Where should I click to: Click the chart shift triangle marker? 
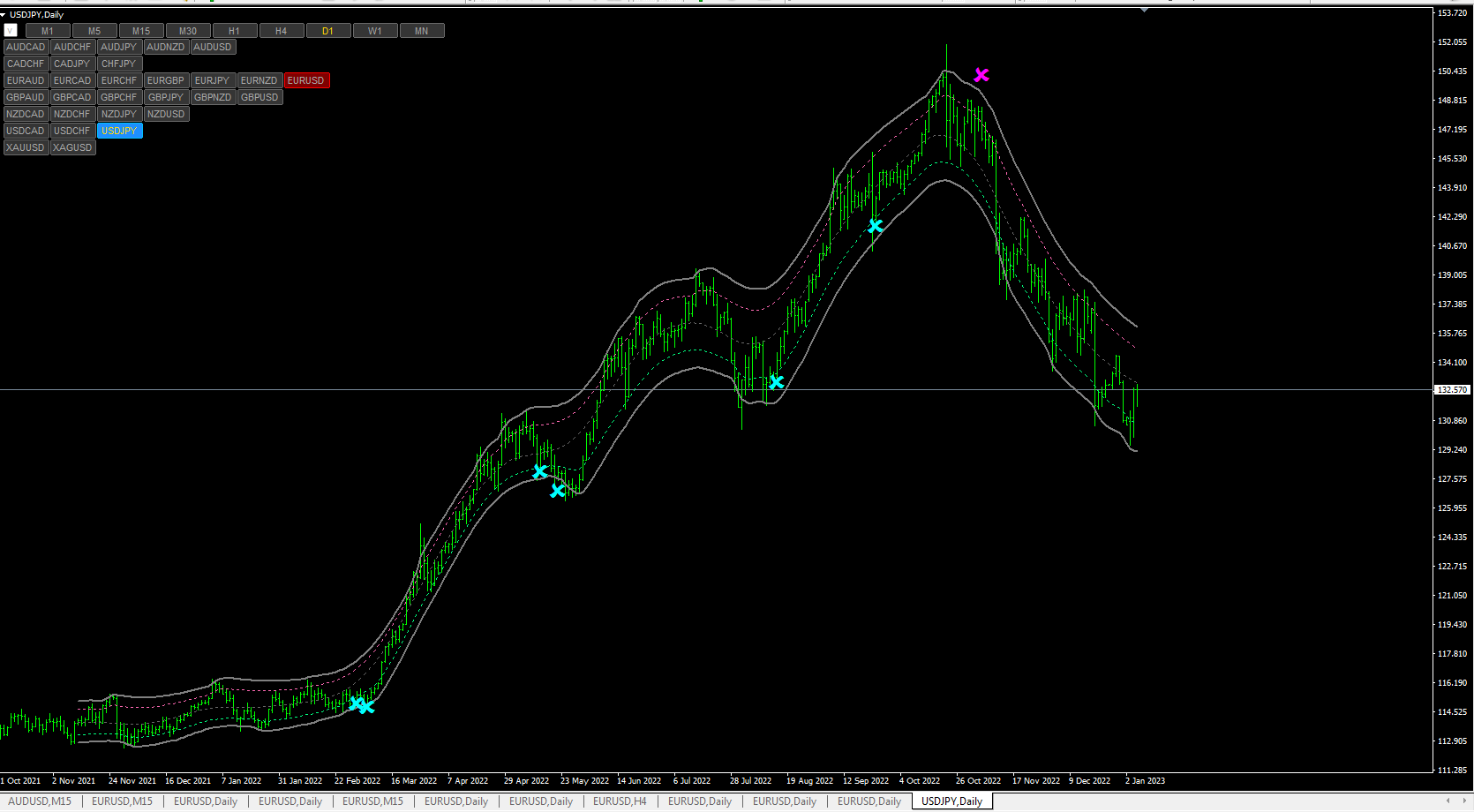[1144, 10]
